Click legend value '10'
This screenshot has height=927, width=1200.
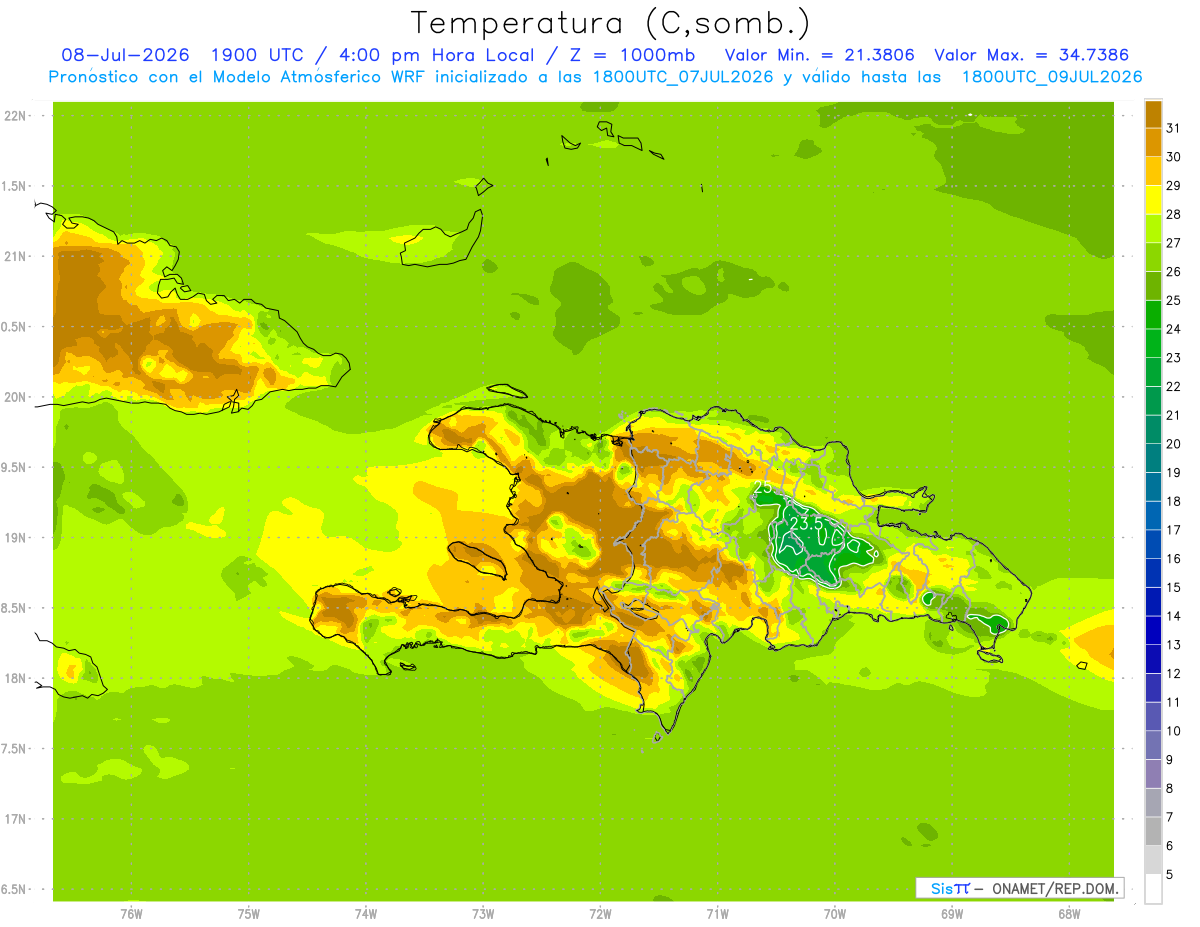(x=1174, y=731)
